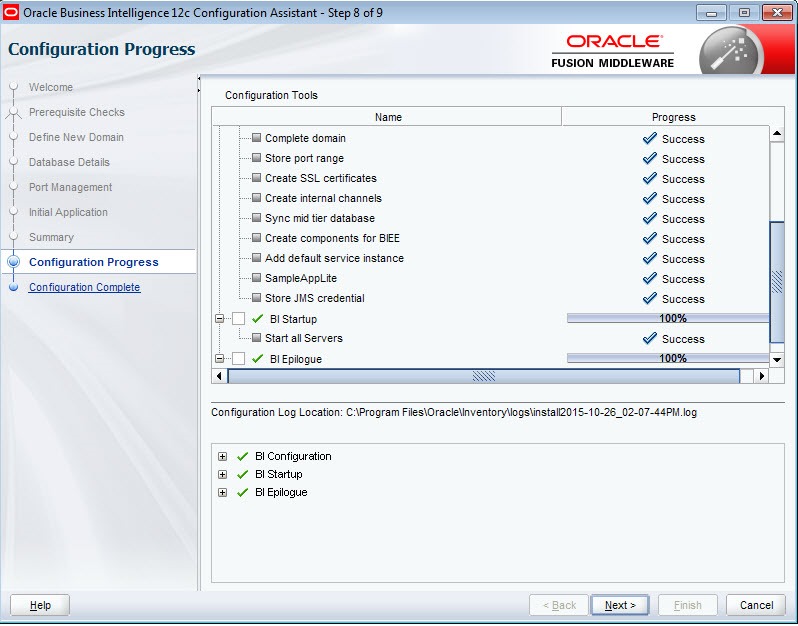
Task: Toggle the BI Startup group checkbox
Action: [239, 319]
